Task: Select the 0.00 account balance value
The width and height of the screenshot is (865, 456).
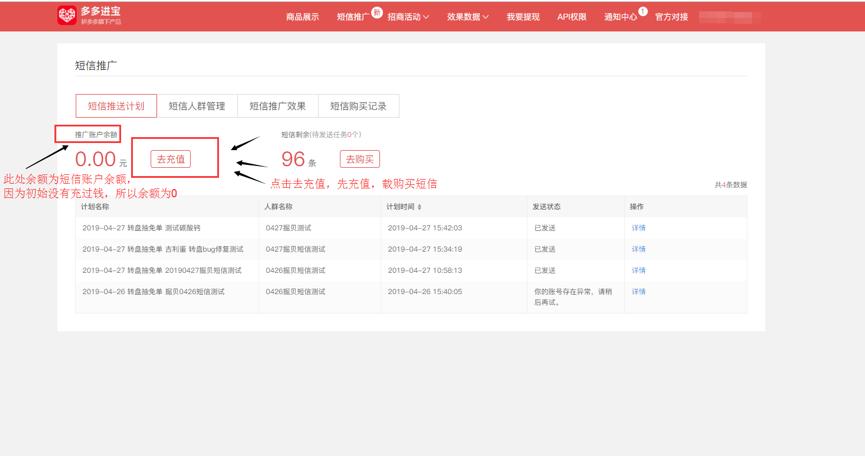Action: 95,159
